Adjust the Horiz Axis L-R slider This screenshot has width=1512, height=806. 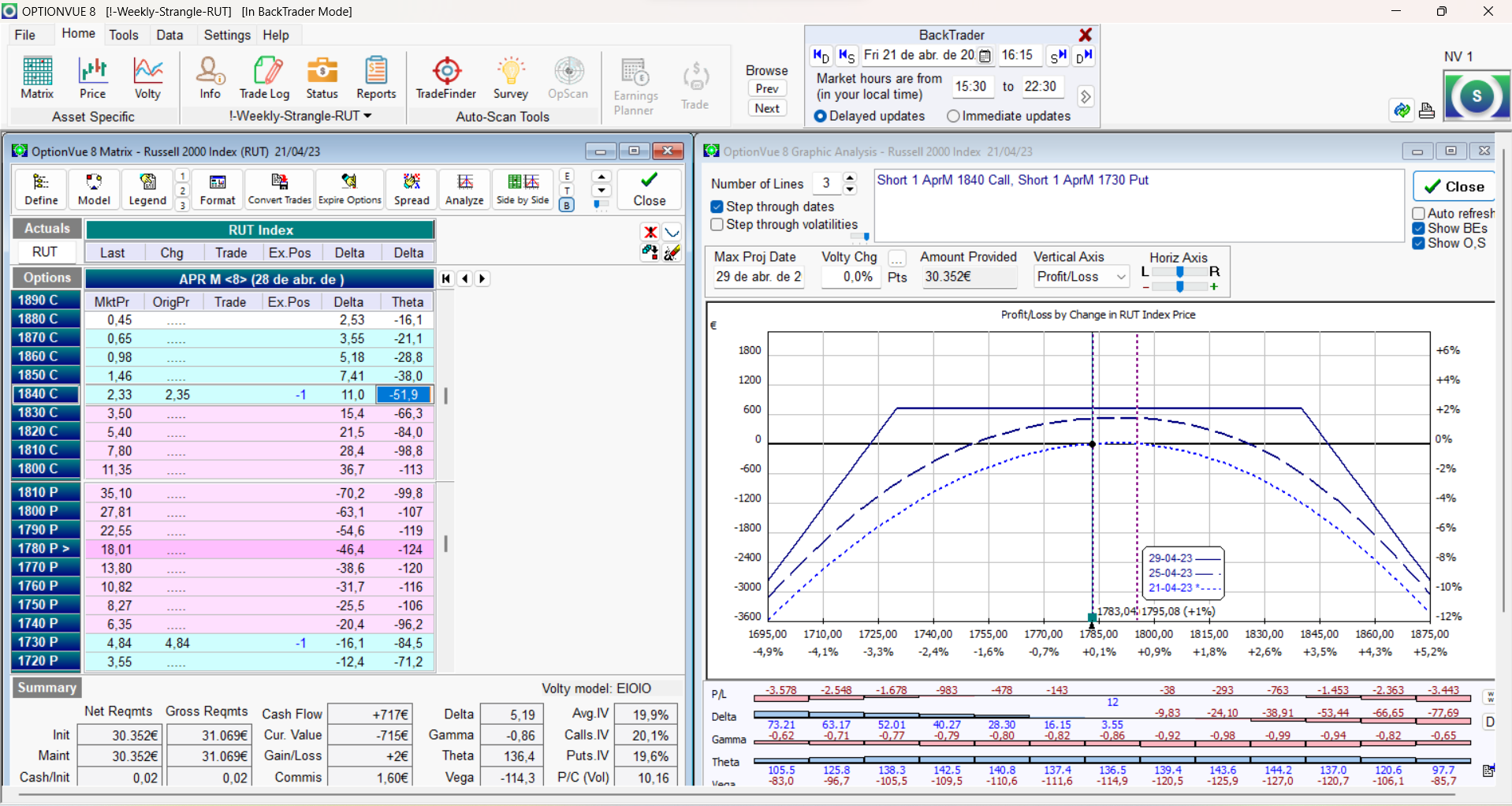coord(1179,272)
